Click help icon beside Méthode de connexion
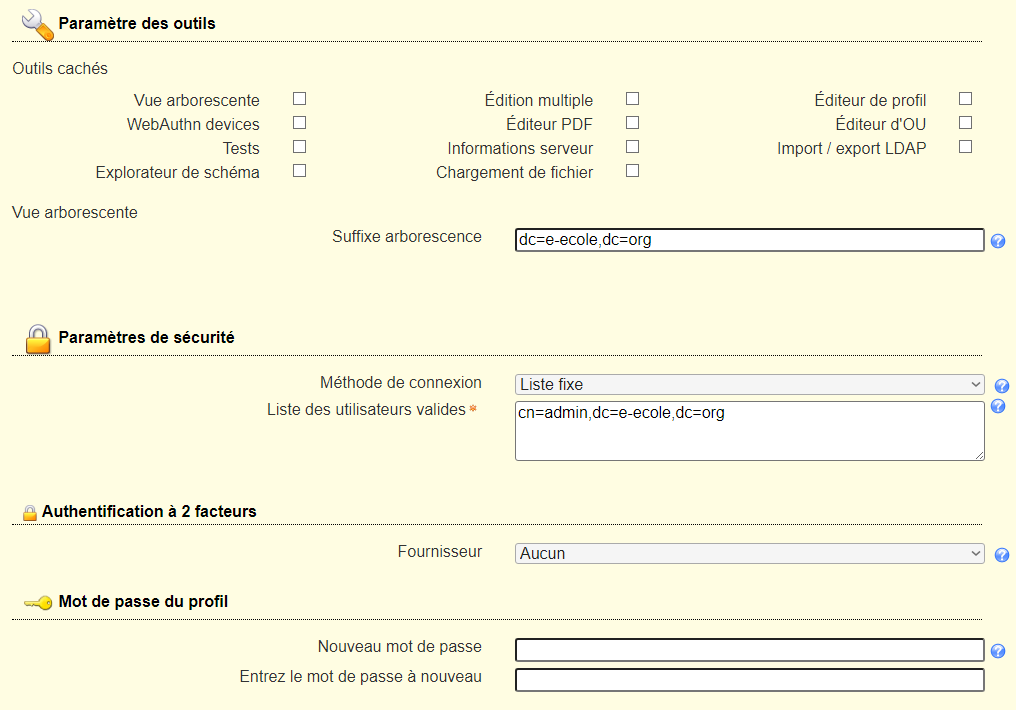 (x=1001, y=386)
